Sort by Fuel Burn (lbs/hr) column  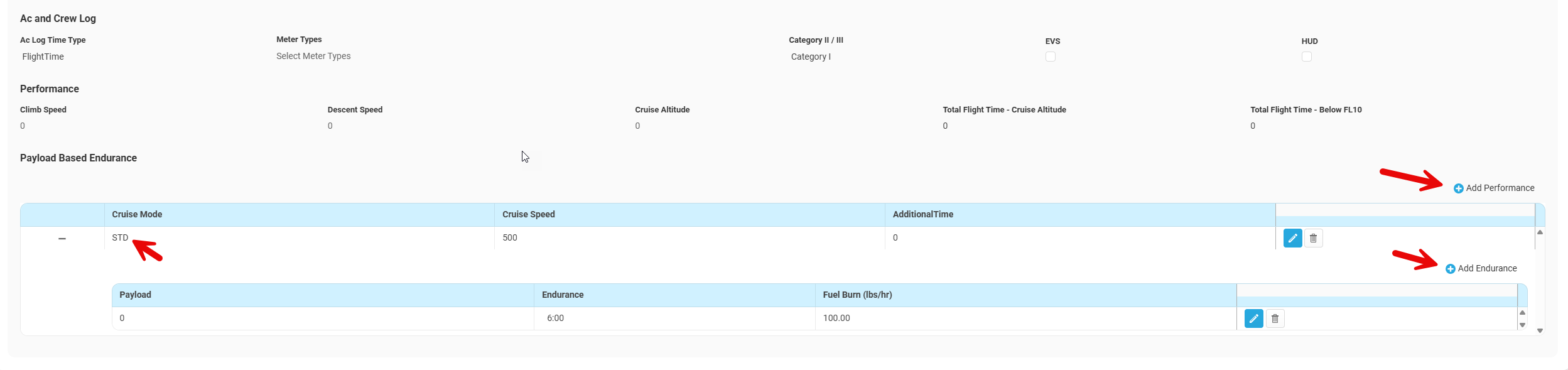[857, 295]
